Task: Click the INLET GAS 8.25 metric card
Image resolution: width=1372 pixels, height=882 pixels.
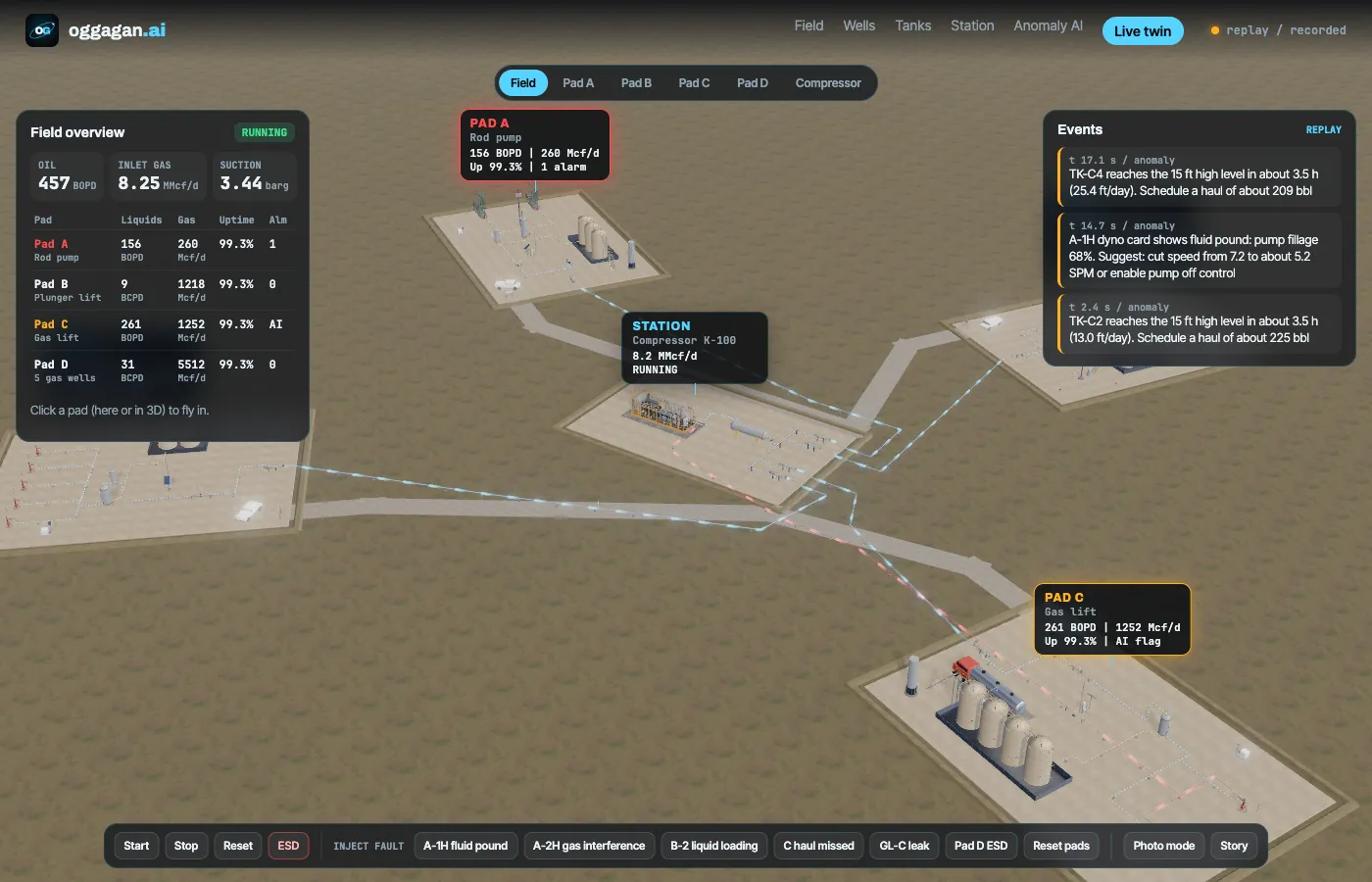Action: 158,176
